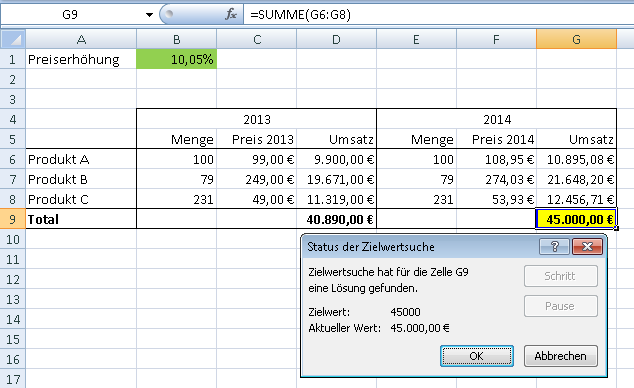Select row 1 header
This screenshot has width=634, height=388.
[x=13, y=59]
